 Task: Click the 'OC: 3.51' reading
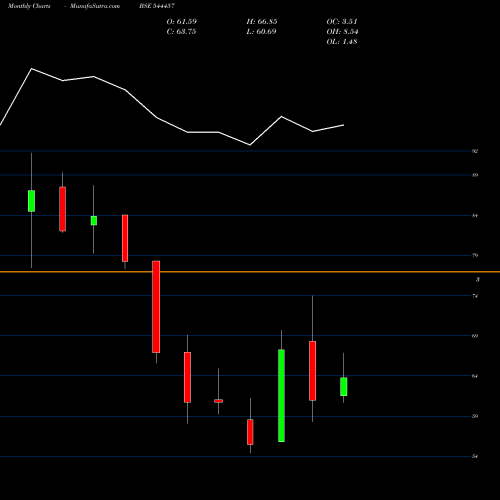point(342,22)
